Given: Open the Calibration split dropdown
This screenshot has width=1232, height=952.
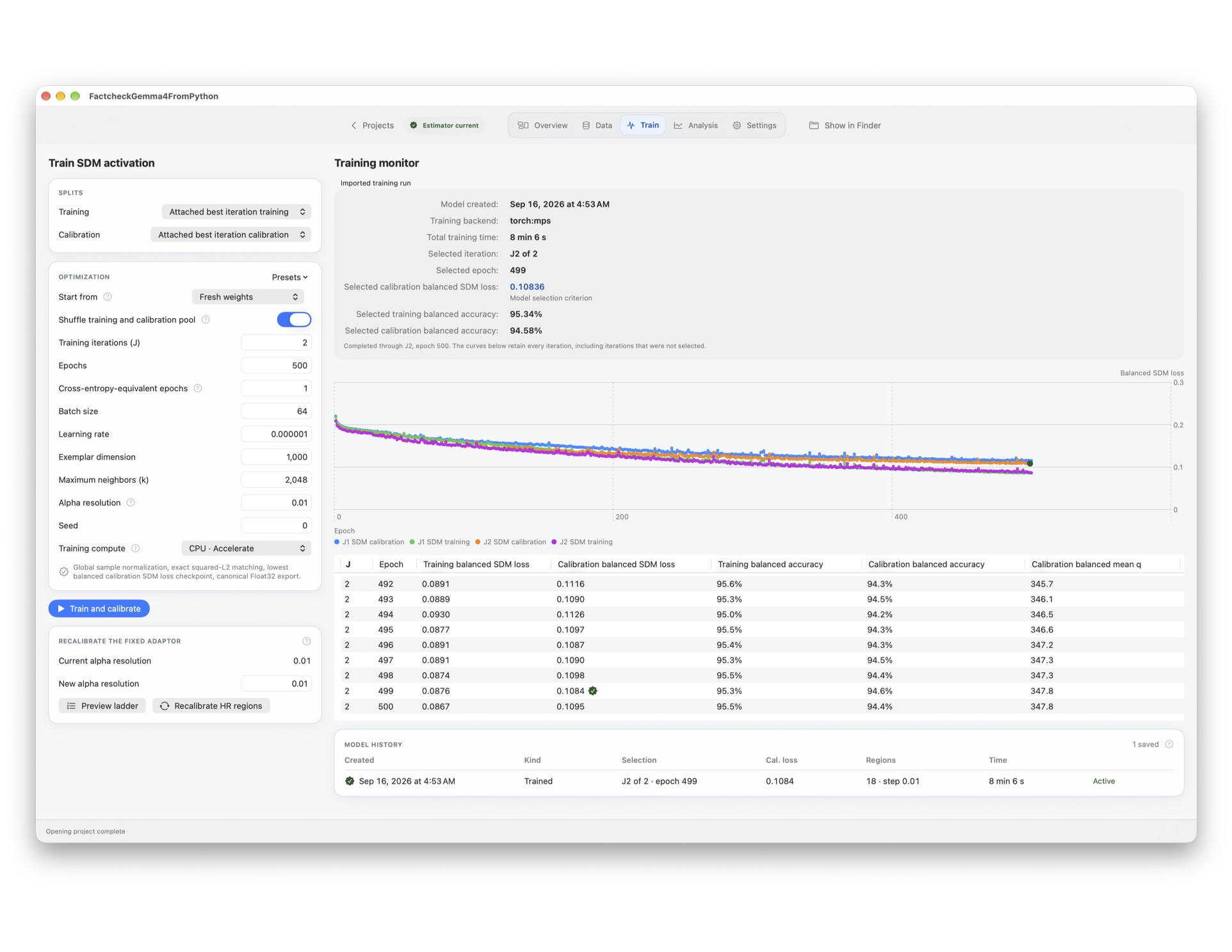Looking at the screenshot, I should click(231, 235).
